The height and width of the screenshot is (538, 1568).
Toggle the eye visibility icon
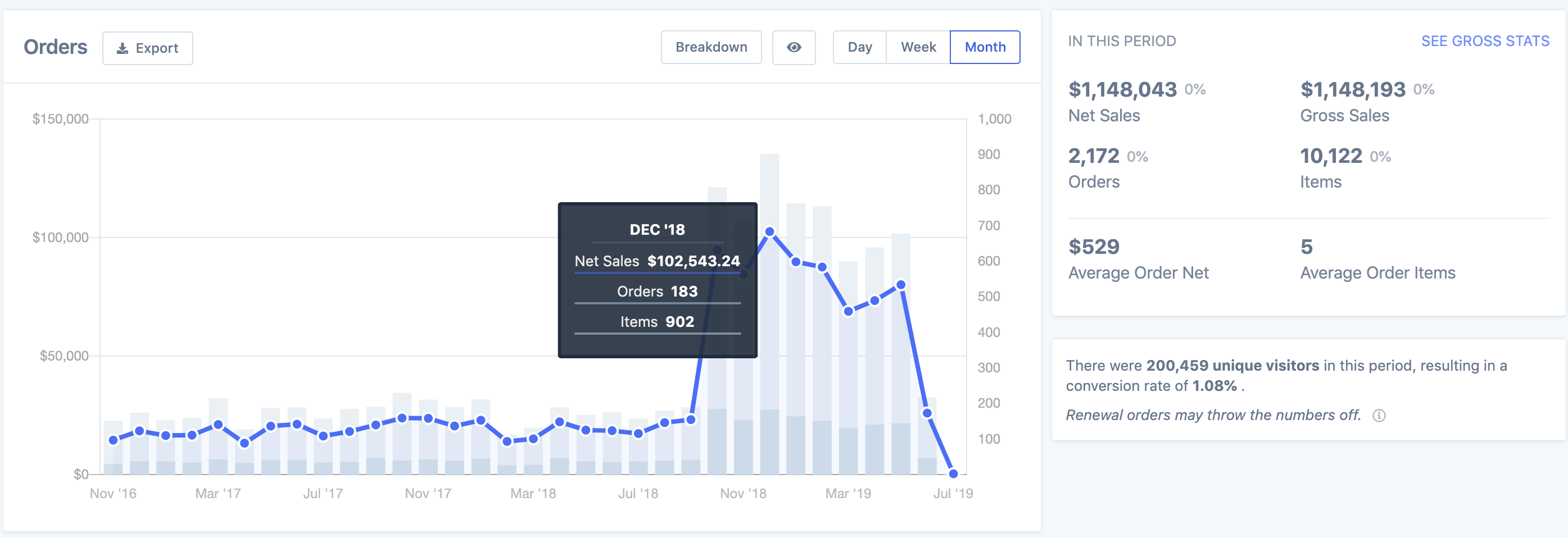[x=793, y=47]
